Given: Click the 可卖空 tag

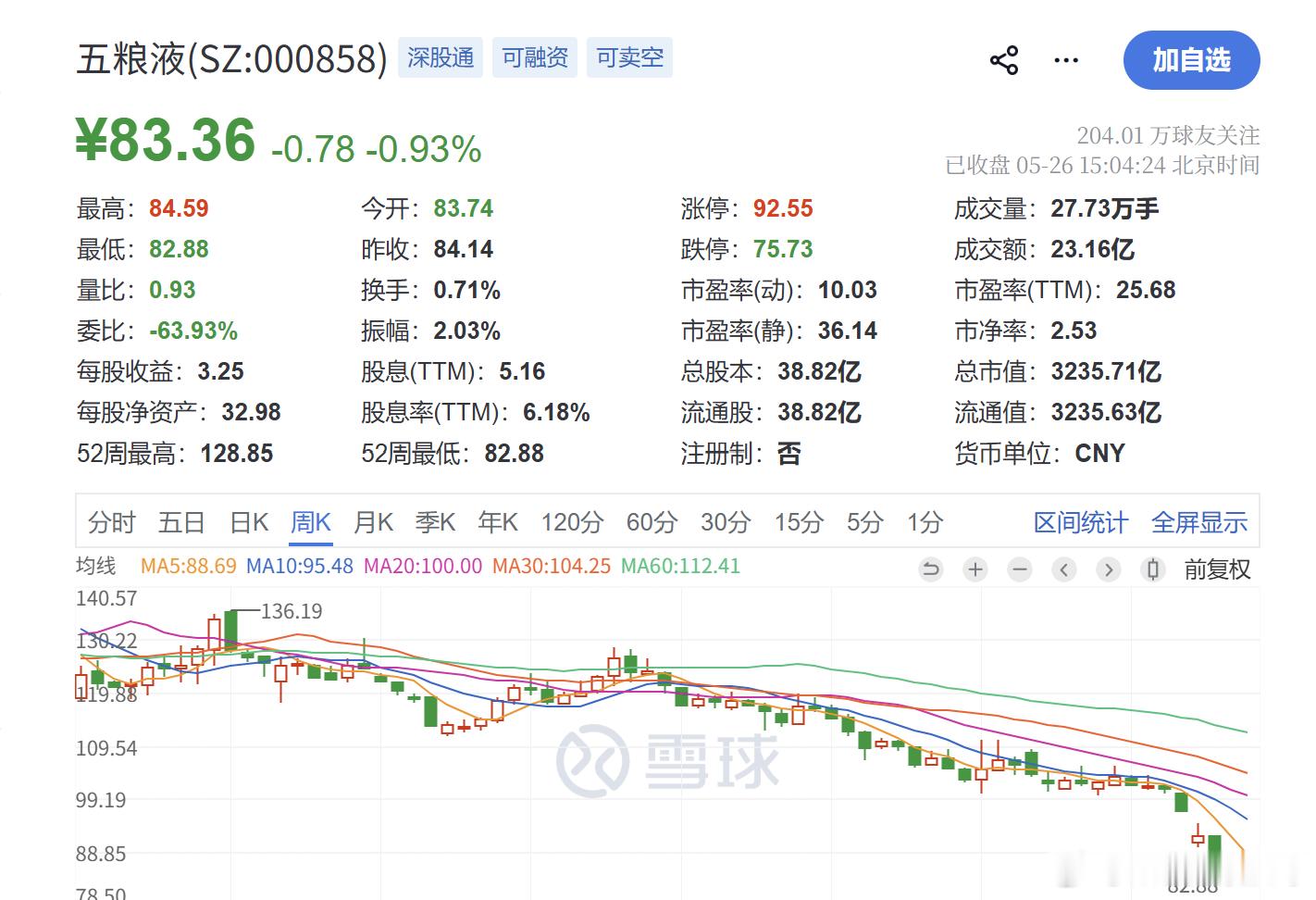Looking at the screenshot, I should click(629, 57).
